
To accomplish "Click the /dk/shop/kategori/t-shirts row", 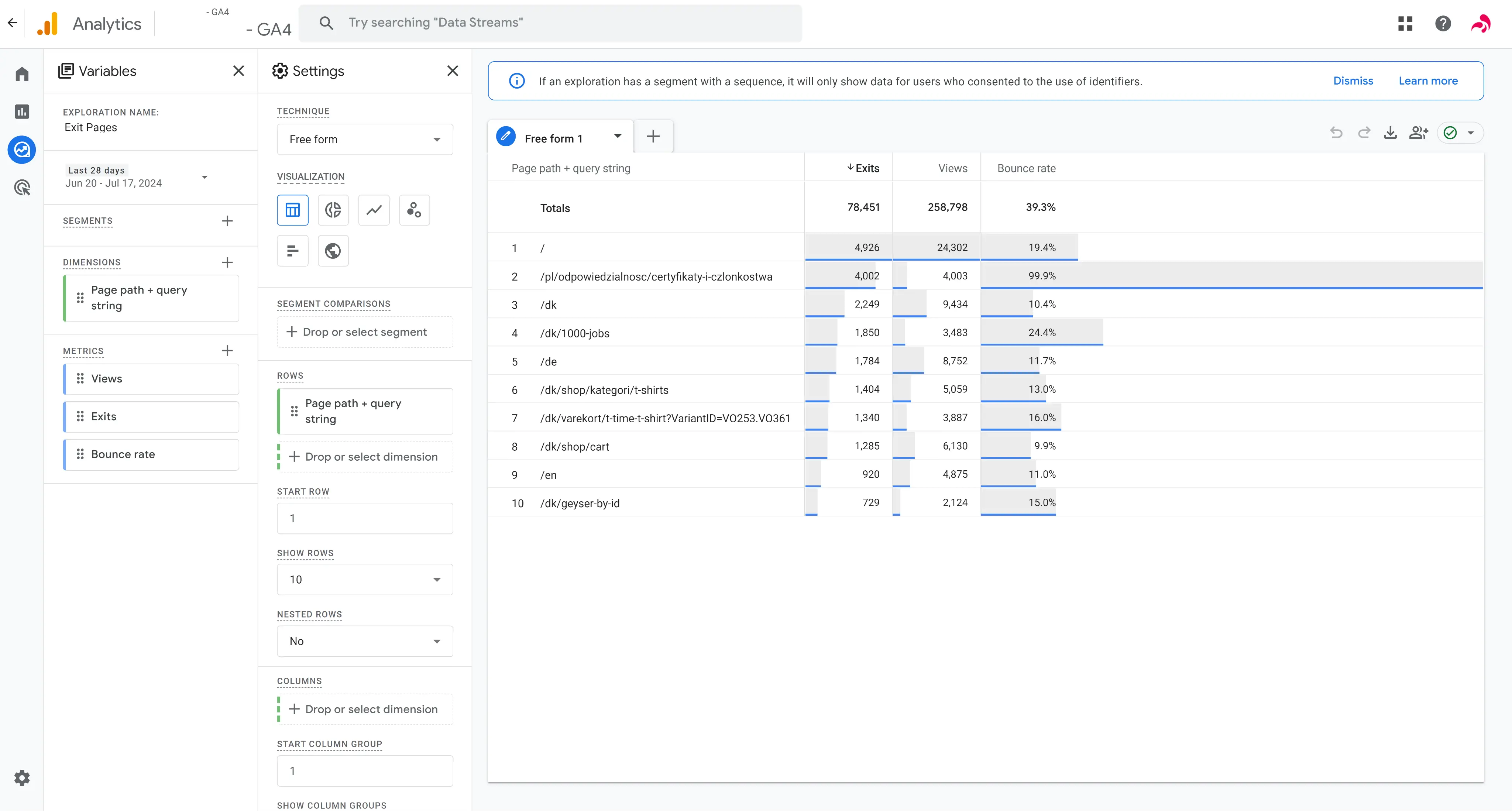I will [x=986, y=390].
